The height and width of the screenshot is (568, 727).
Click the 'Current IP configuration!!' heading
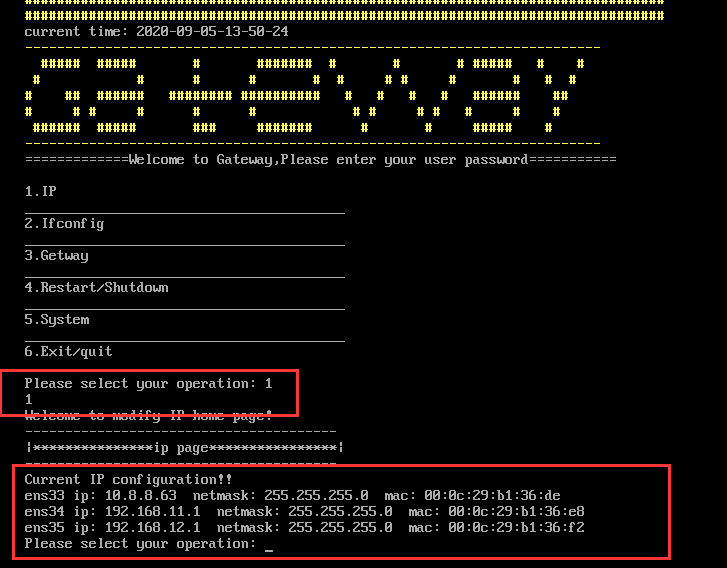(x=128, y=479)
